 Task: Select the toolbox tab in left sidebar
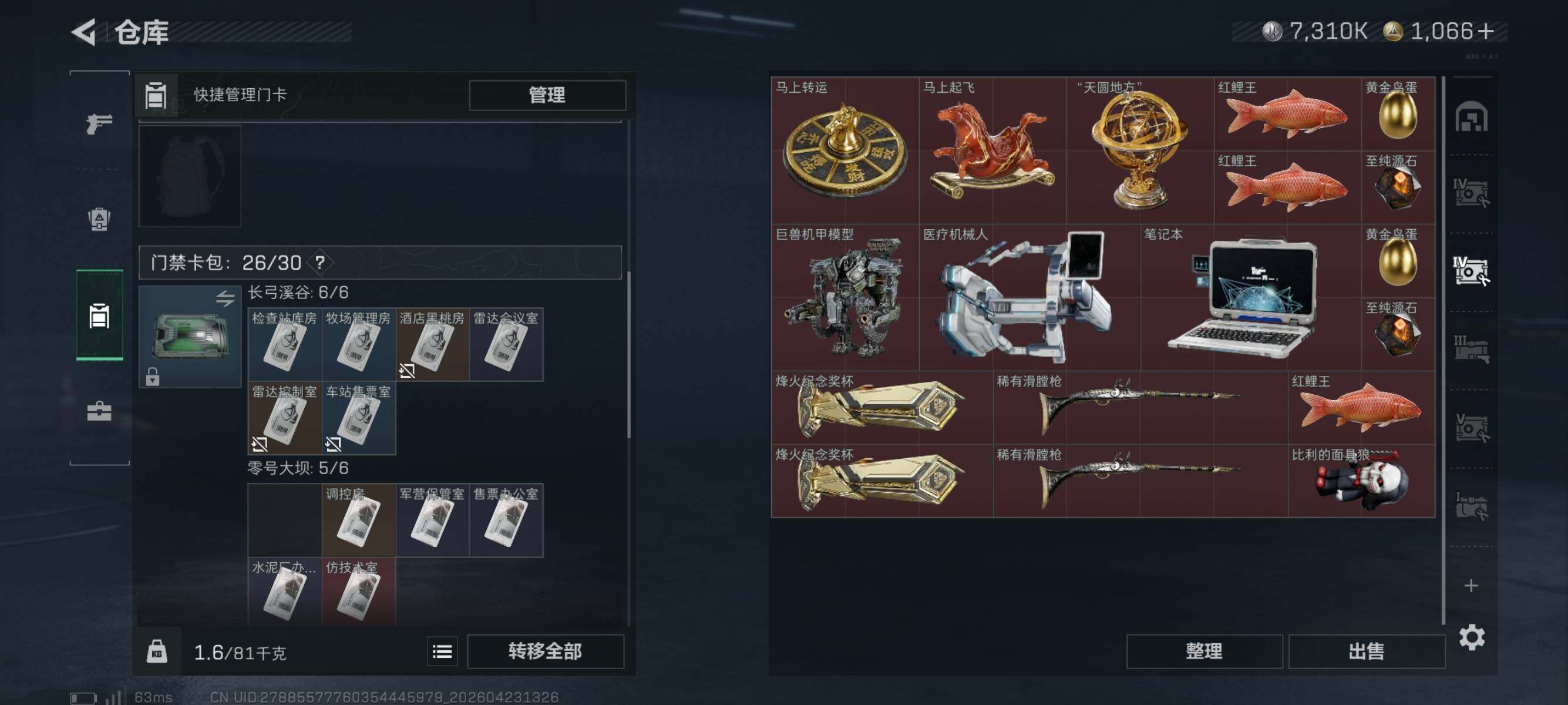click(x=99, y=411)
